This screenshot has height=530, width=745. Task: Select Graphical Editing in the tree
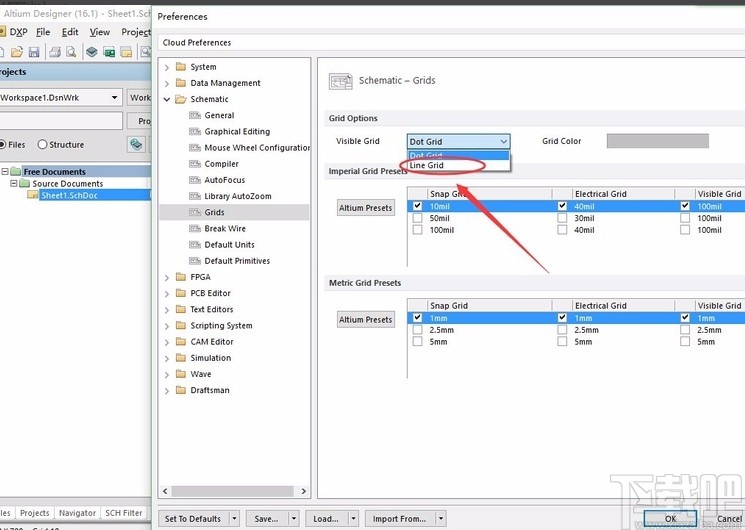tap(237, 131)
